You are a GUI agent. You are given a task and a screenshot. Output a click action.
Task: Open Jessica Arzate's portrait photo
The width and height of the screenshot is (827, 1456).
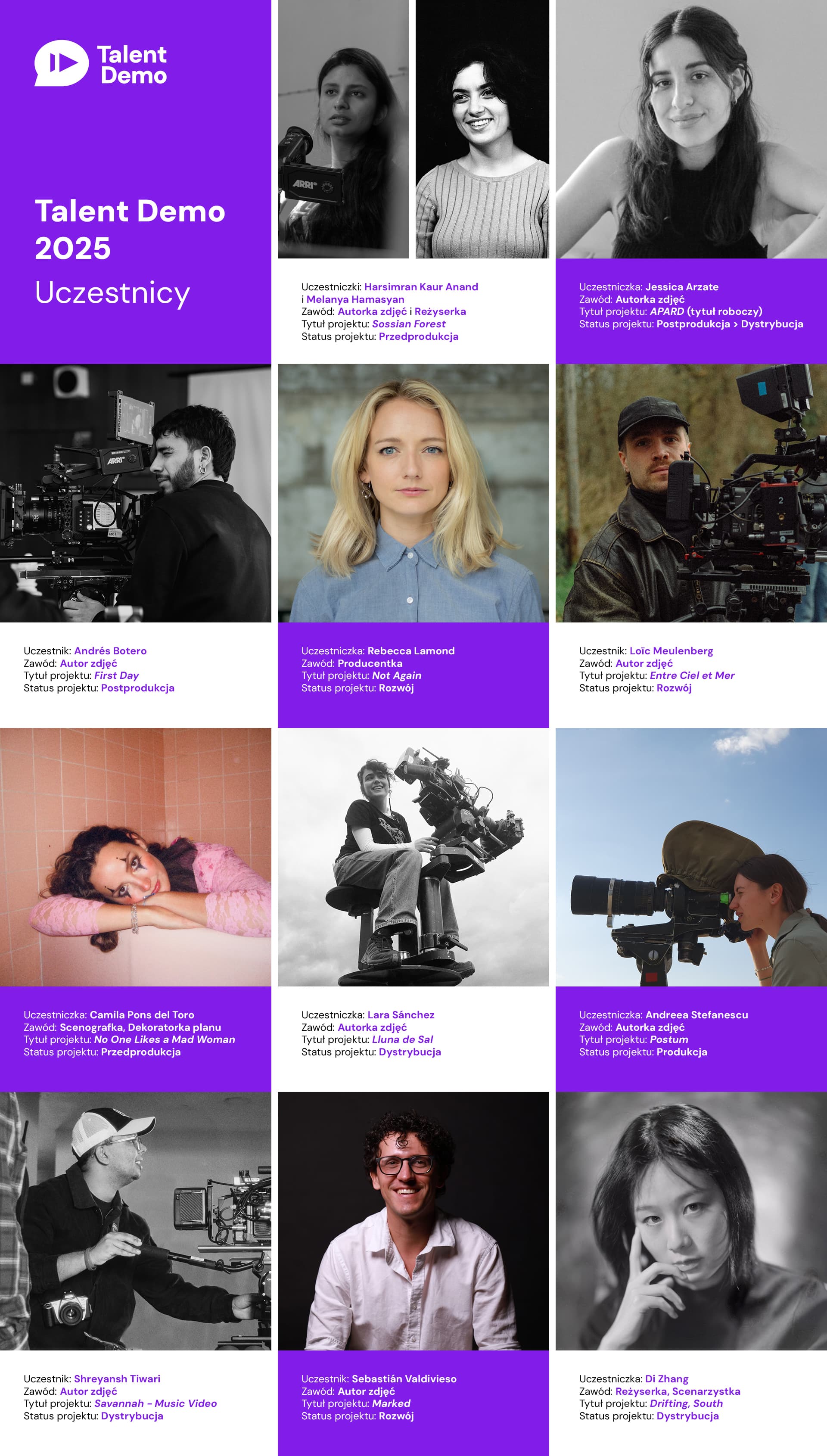(691, 130)
